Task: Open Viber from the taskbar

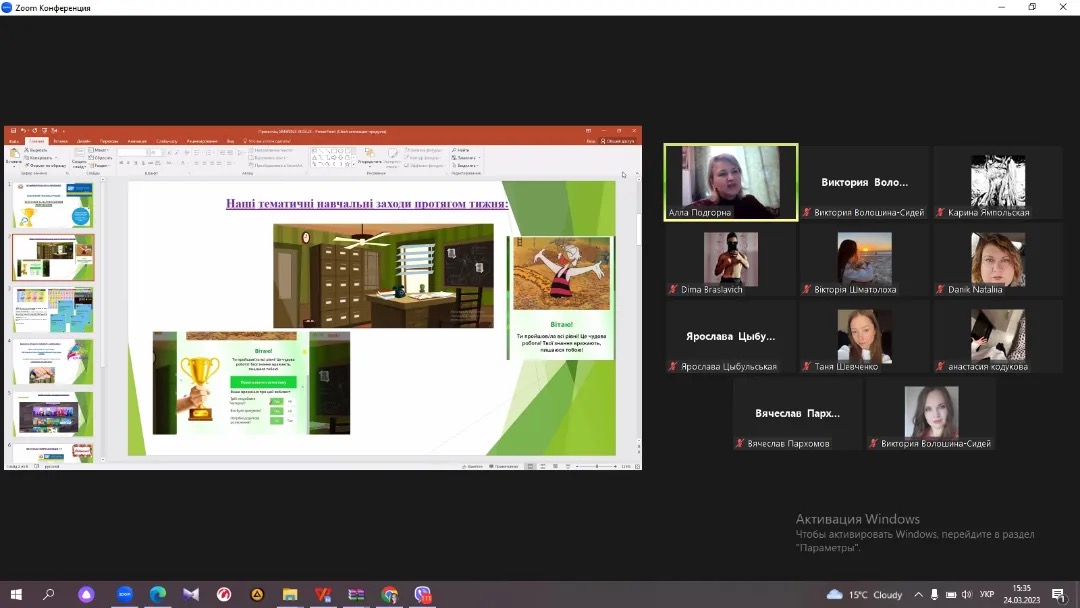Action: [422, 594]
